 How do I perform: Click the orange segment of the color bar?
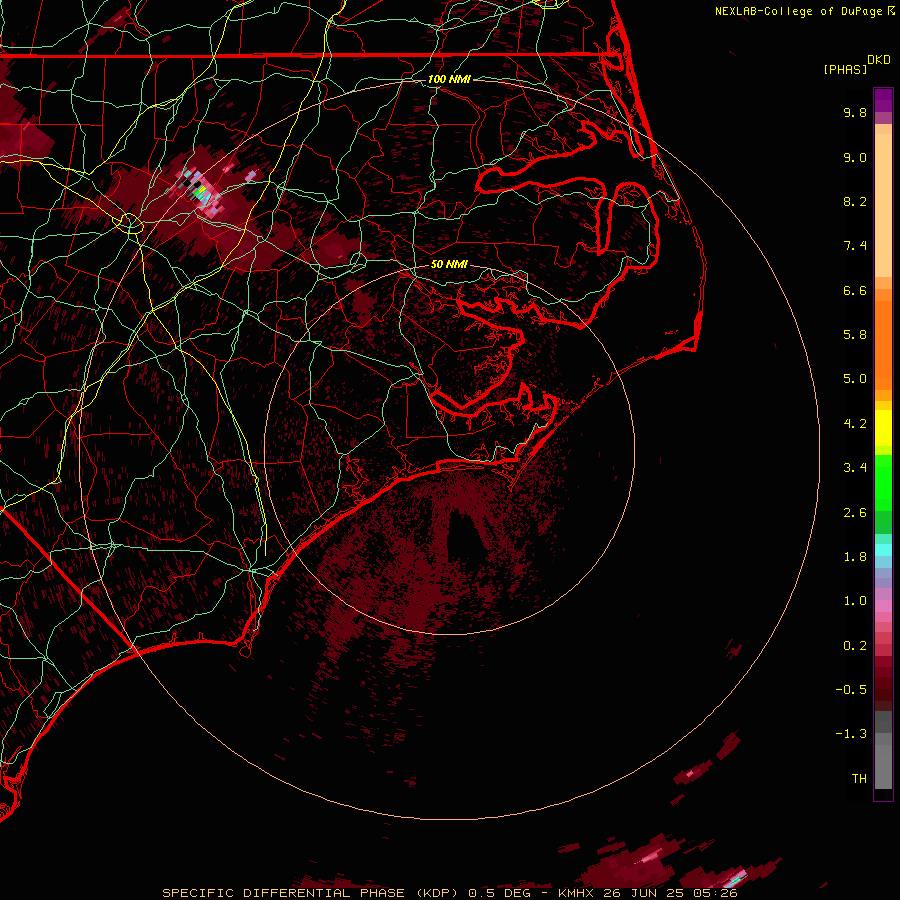pos(883,344)
